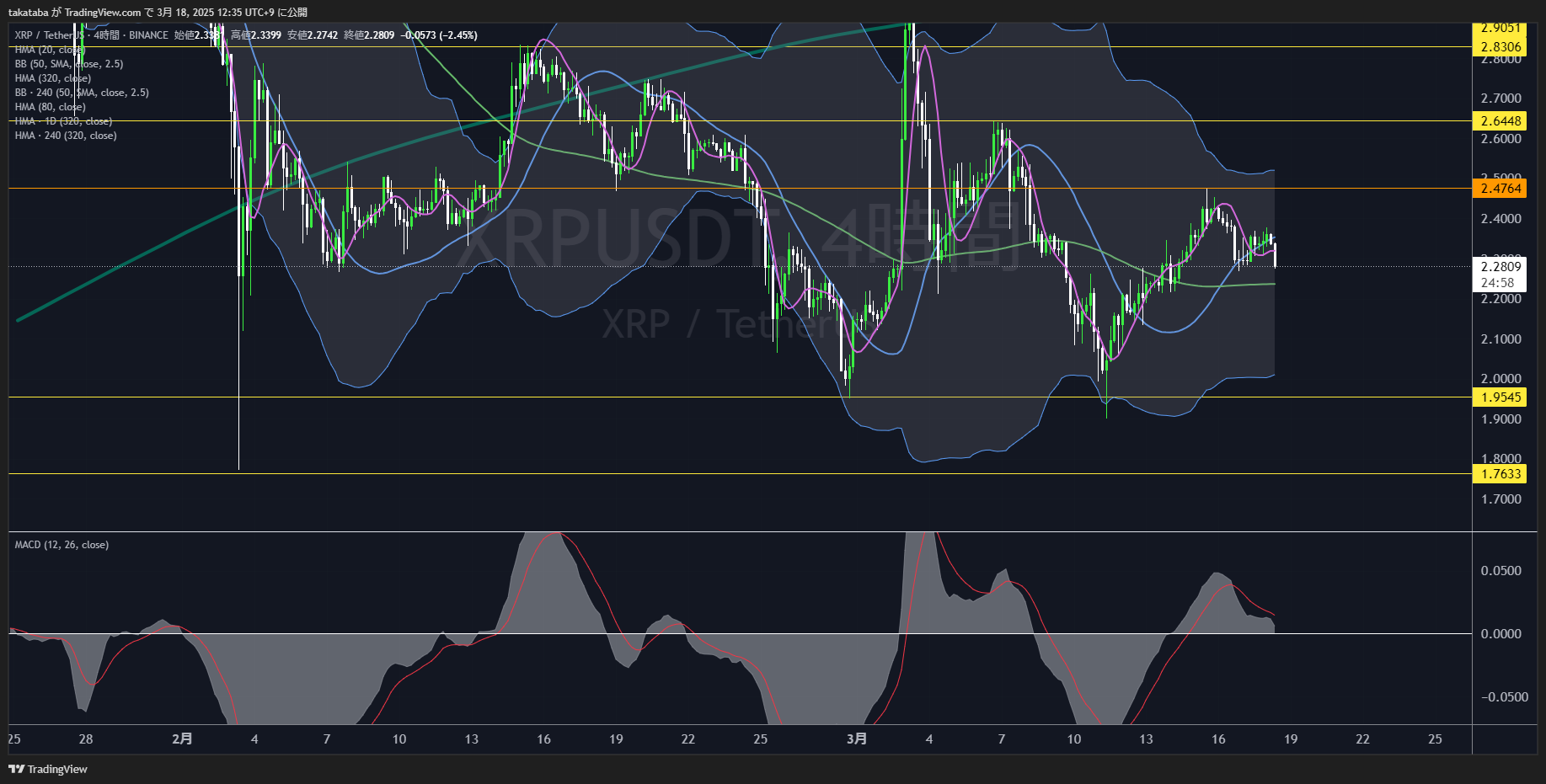Select the white horizontal line at 1.9545

pyautogui.click(x=740, y=397)
